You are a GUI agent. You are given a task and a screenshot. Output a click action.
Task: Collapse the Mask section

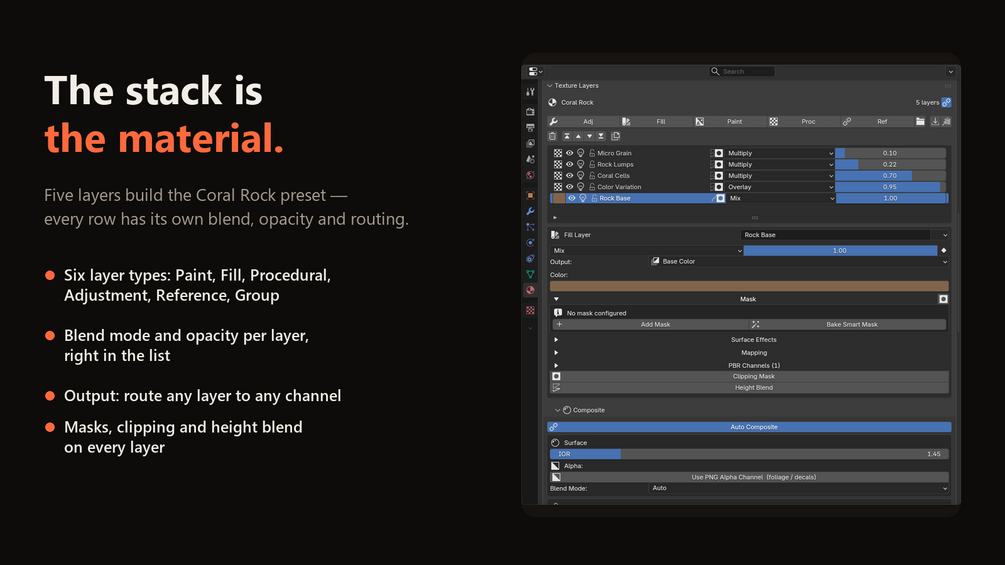[x=556, y=299]
